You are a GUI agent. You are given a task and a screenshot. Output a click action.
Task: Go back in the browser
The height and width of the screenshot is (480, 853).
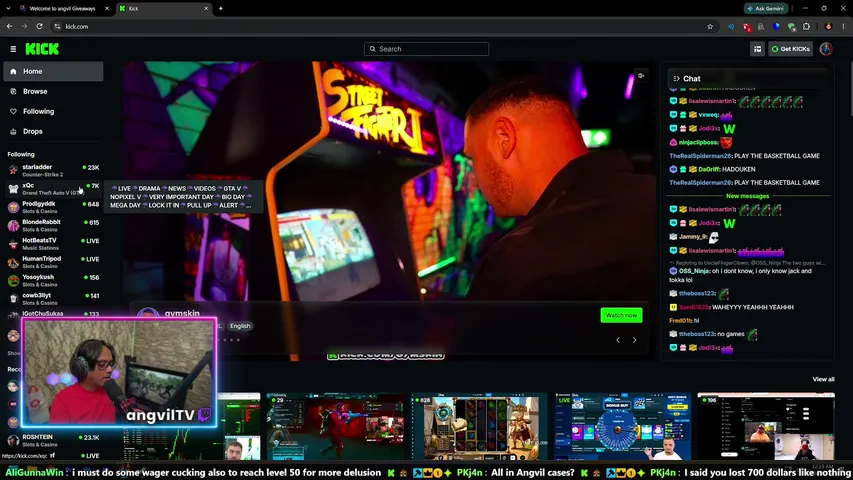[x=10, y=26]
